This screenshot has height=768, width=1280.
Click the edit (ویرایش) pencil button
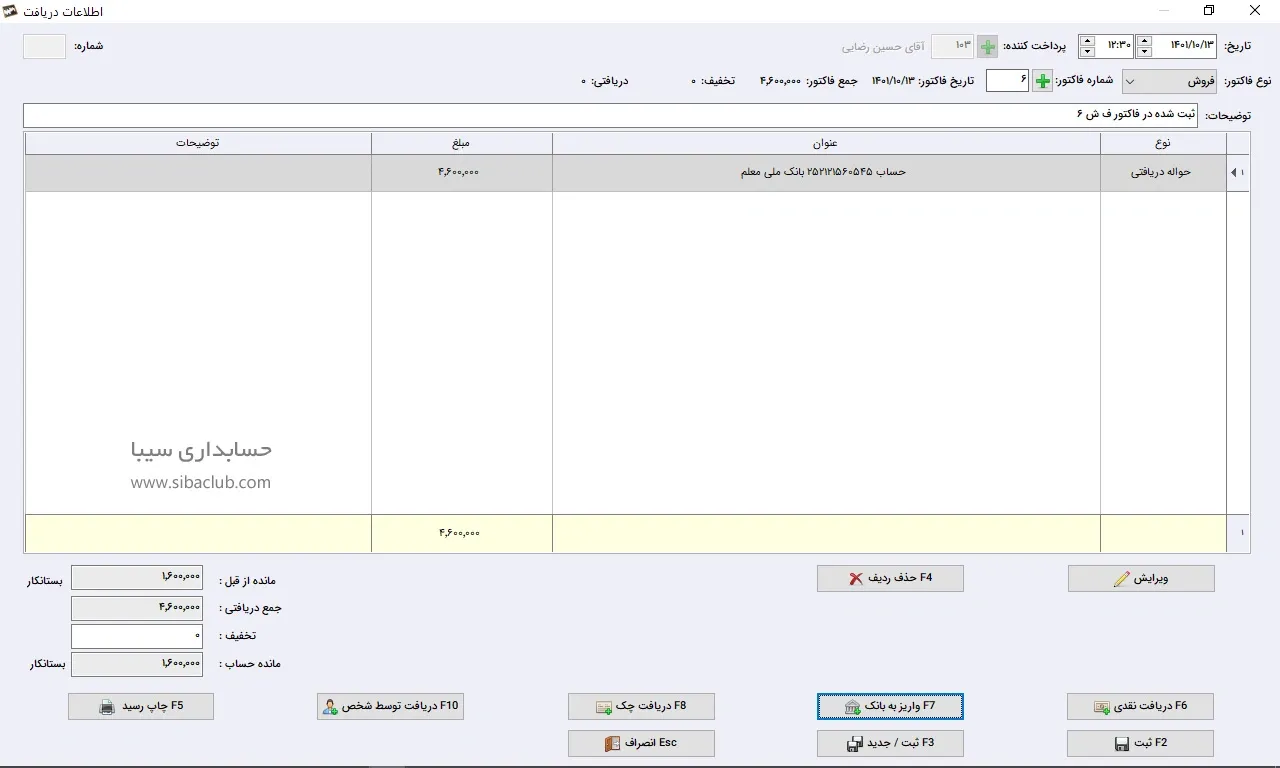[1141, 578]
